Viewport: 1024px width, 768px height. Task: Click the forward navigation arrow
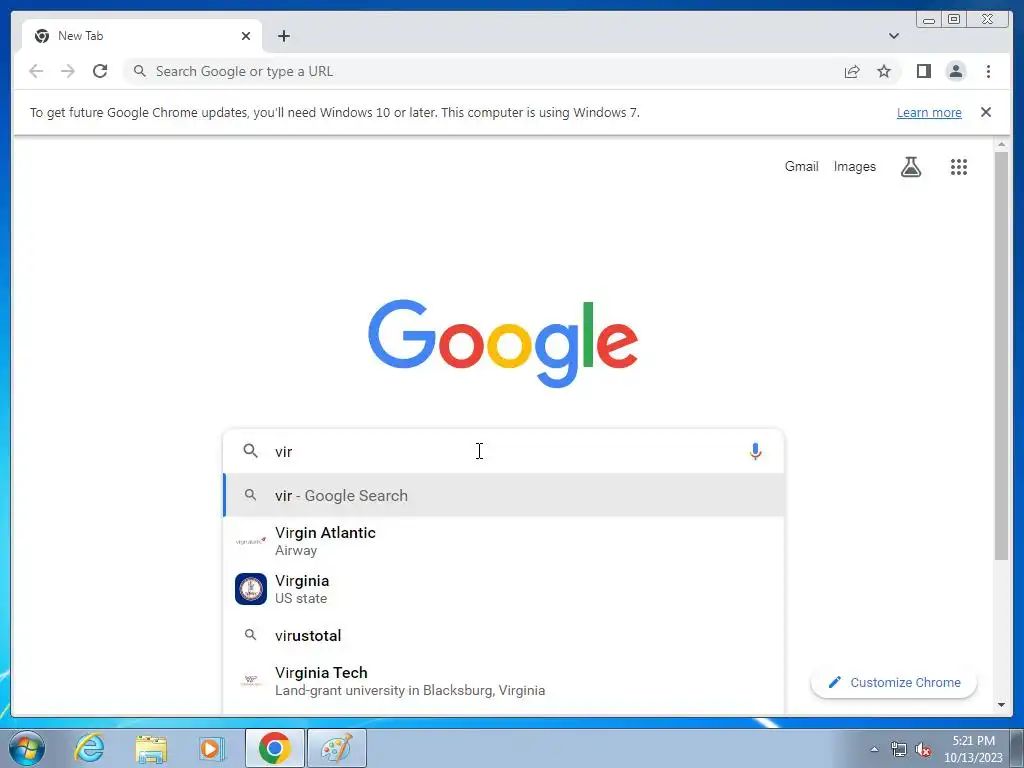68,71
